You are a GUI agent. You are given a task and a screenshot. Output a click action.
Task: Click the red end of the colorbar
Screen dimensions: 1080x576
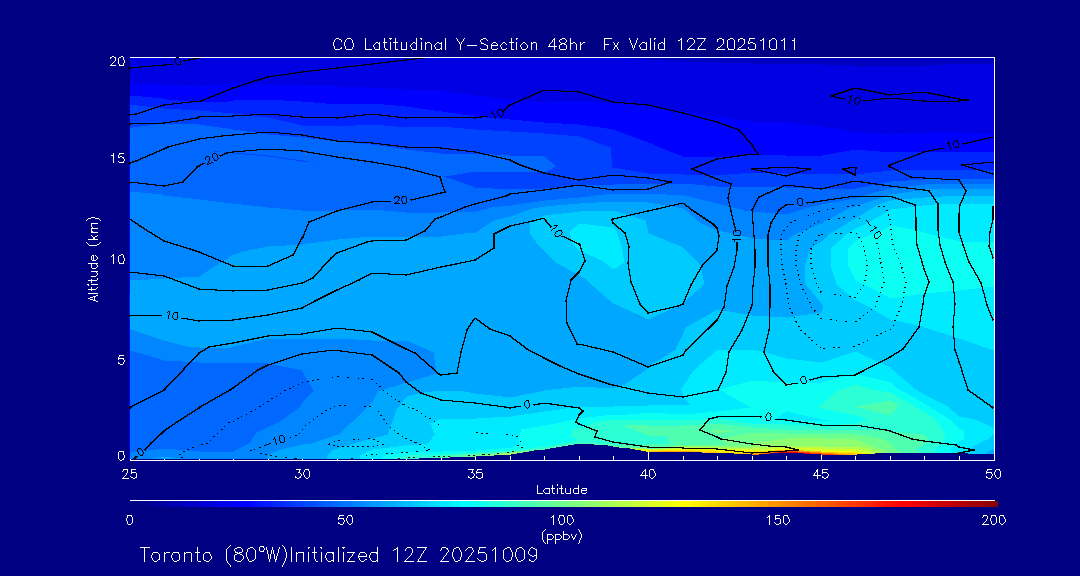990,502
